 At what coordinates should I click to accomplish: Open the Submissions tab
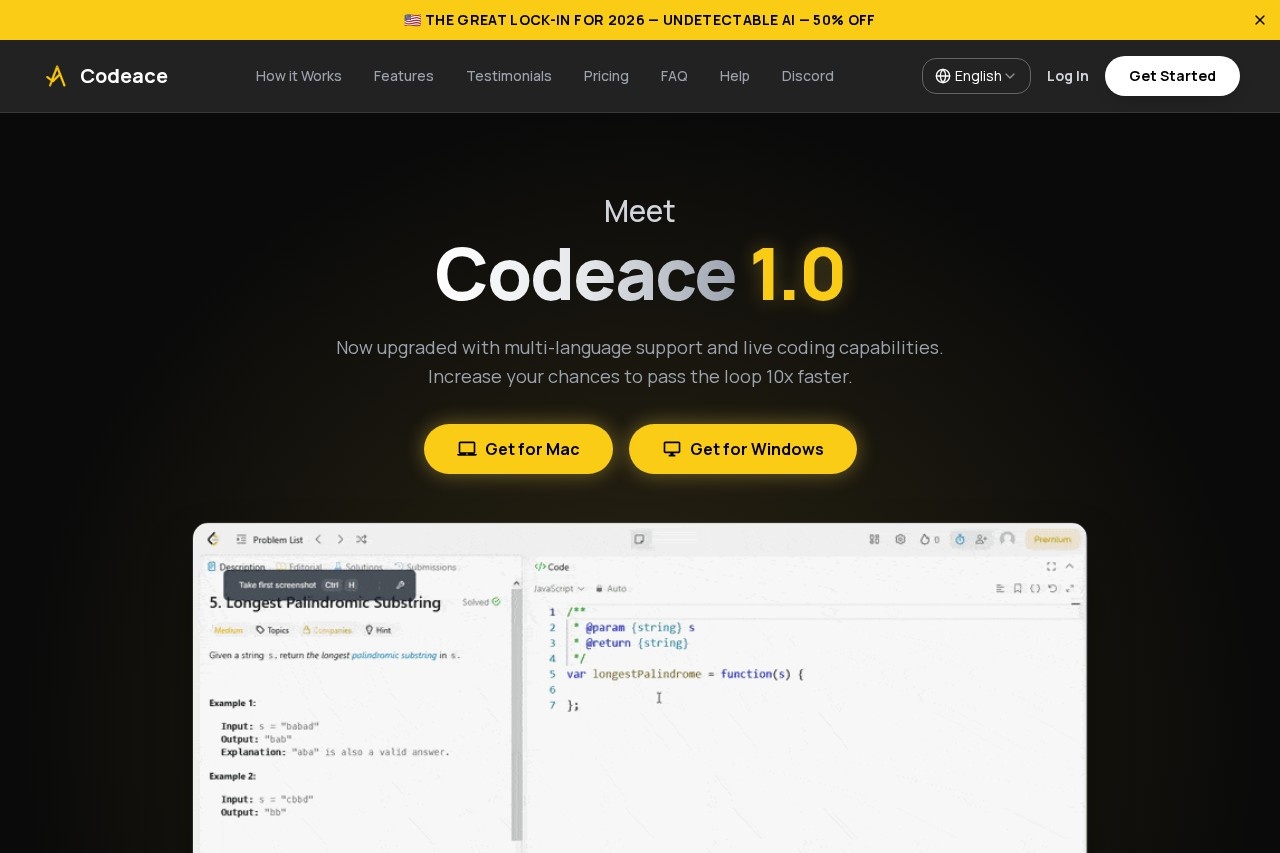pyautogui.click(x=430, y=567)
